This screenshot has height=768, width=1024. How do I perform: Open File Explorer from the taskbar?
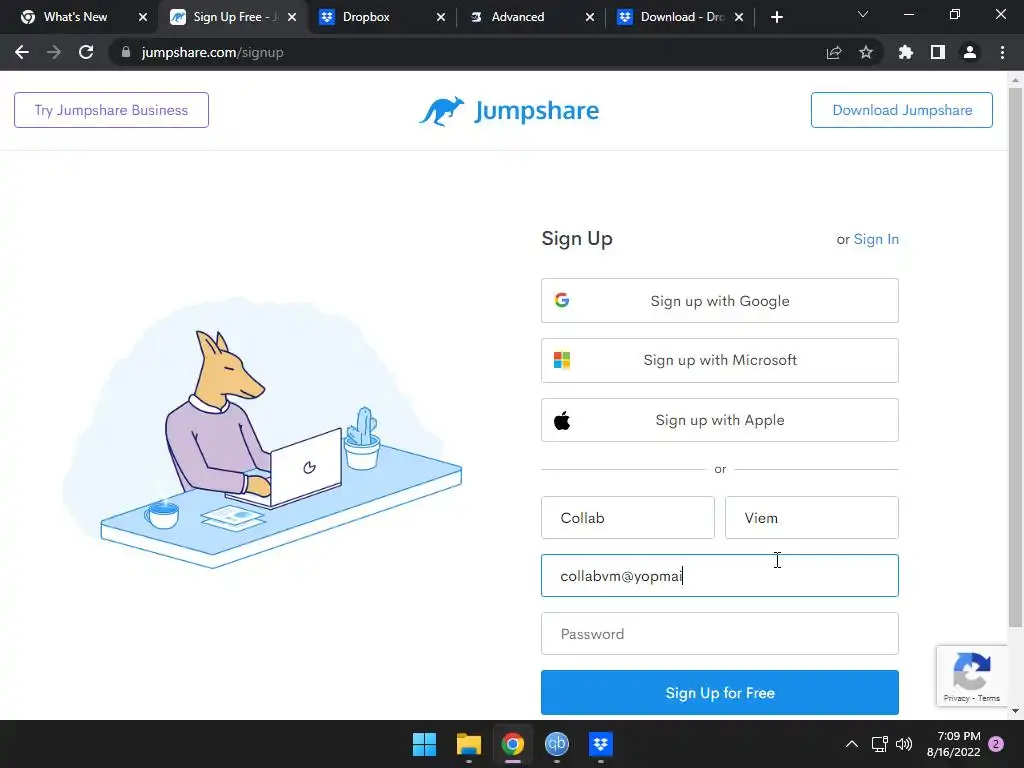click(x=469, y=744)
